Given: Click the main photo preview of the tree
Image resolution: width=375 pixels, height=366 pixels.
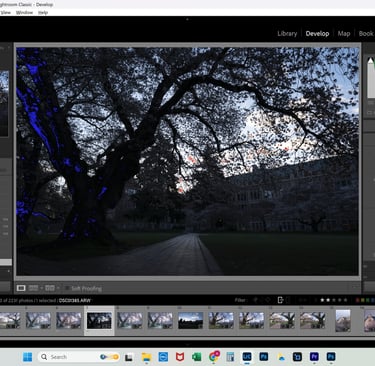Looking at the screenshot, I should [x=188, y=161].
